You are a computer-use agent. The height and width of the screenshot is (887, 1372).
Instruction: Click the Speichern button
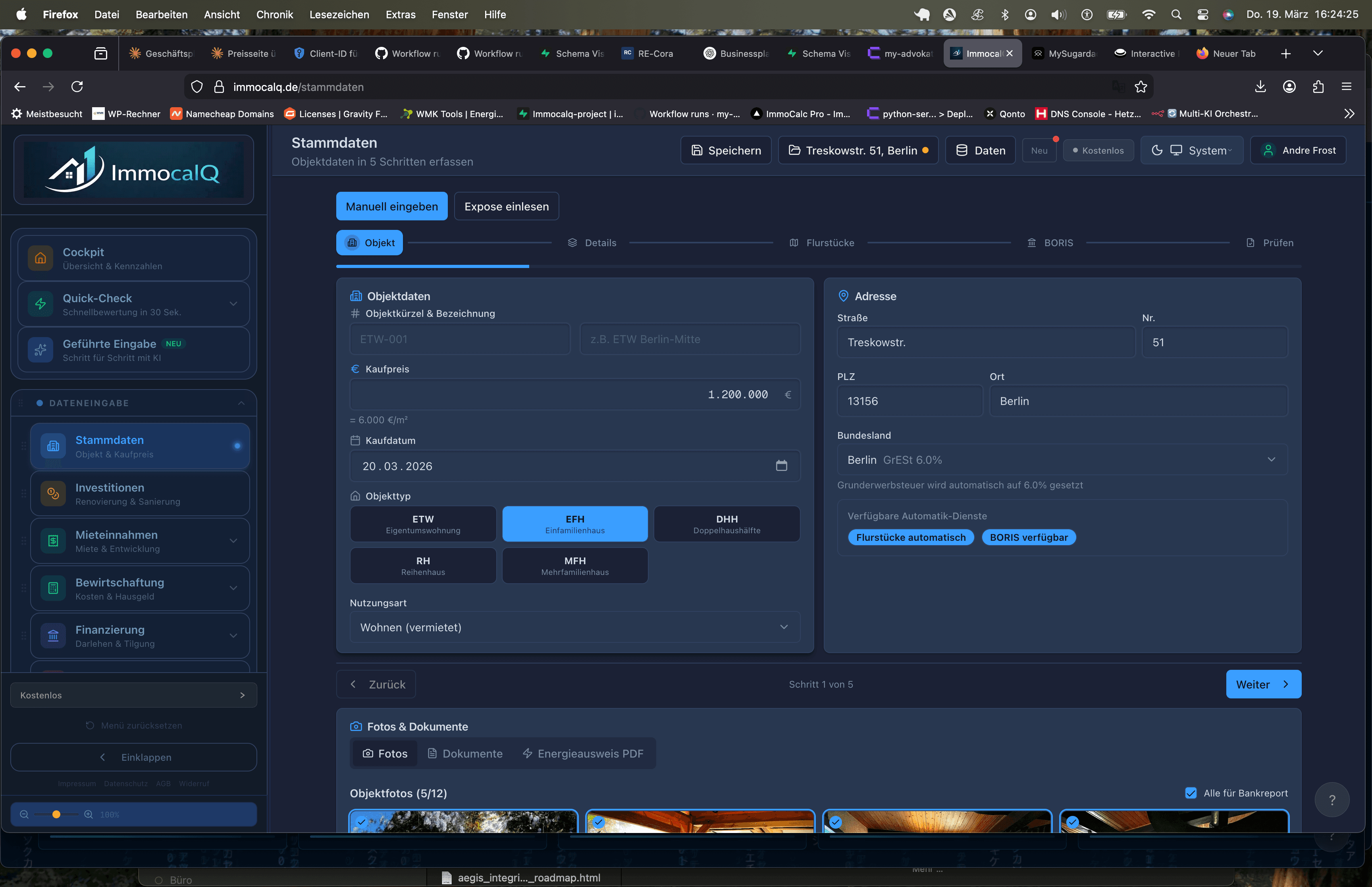coord(726,150)
